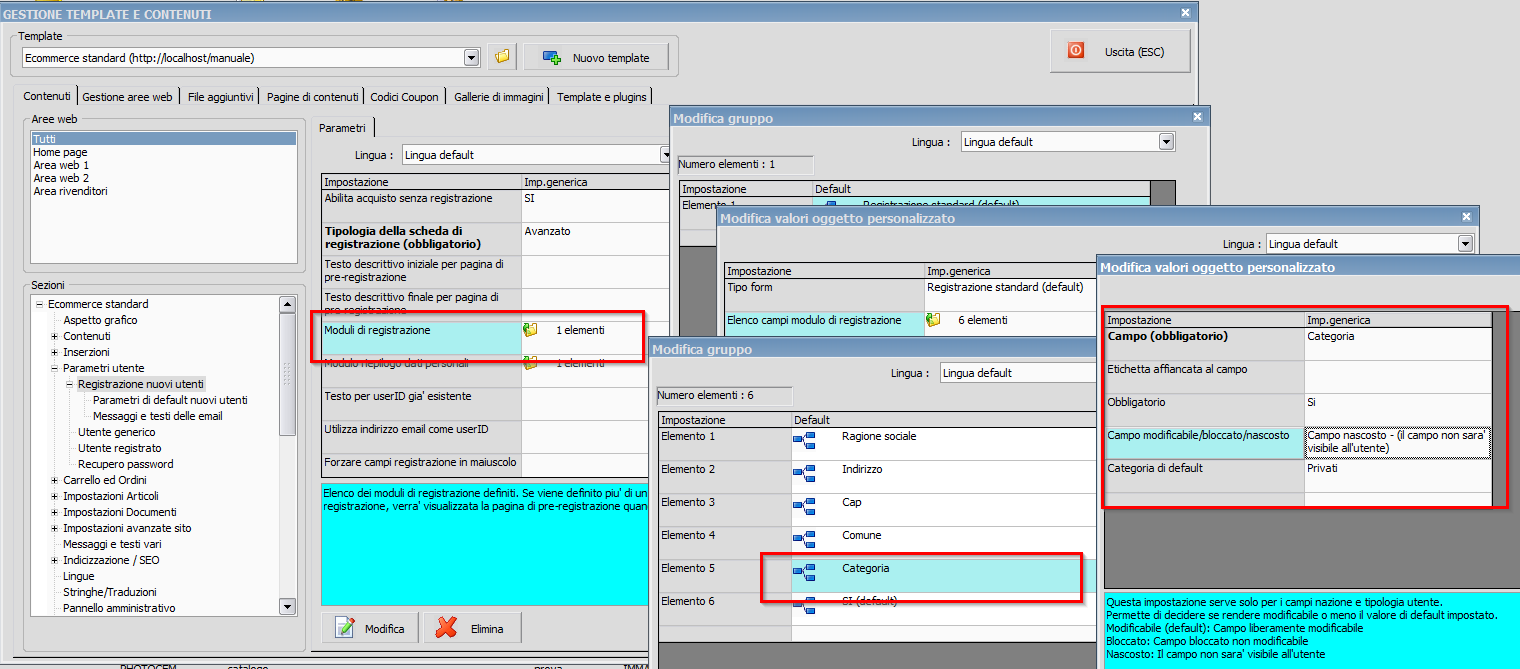
Task: Switch to the Contenuti tab
Action: tap(47, 96)
